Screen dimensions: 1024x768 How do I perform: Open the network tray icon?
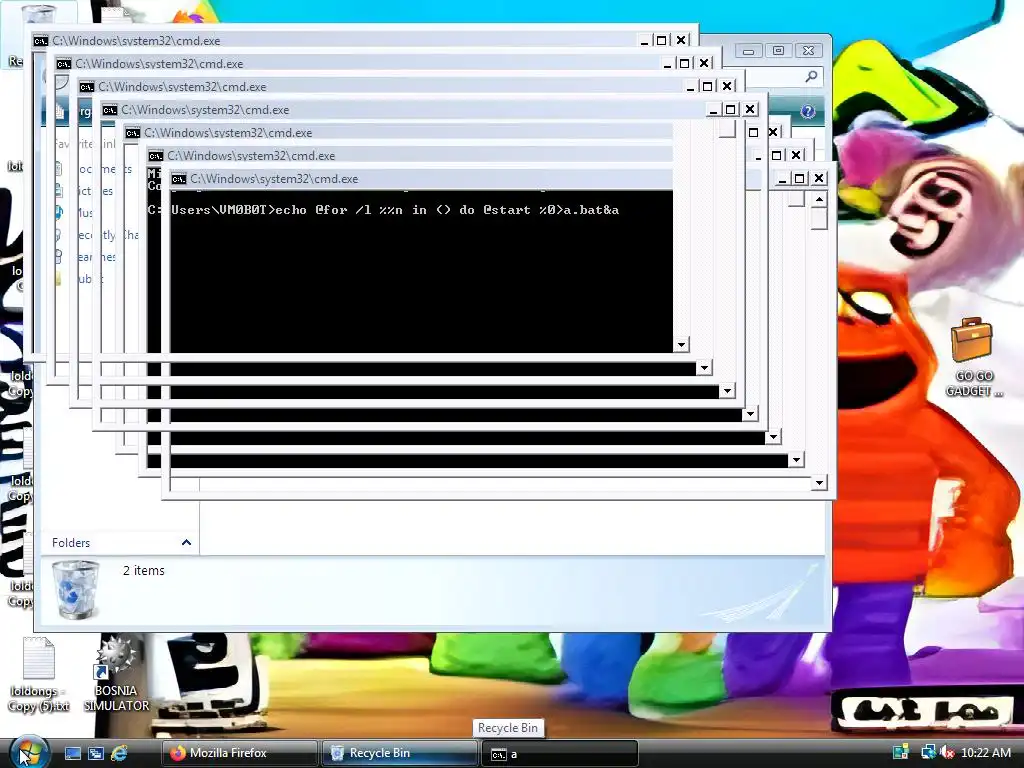click(927, 753)
